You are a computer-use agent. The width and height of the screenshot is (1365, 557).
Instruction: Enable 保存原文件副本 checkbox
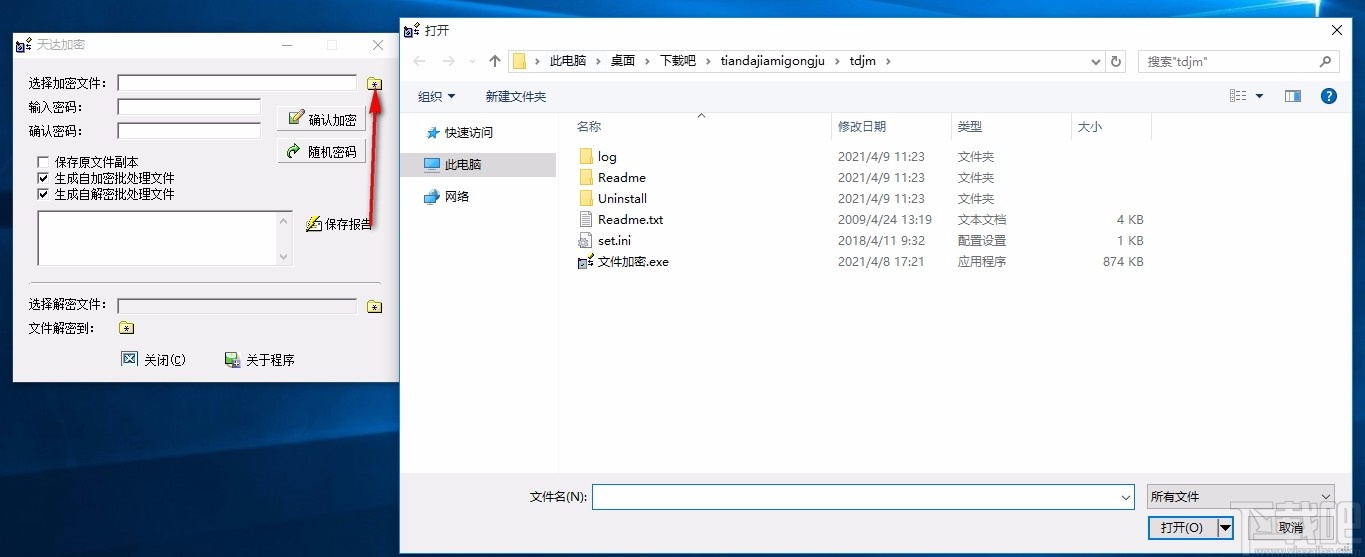click(x=43, y=162)
